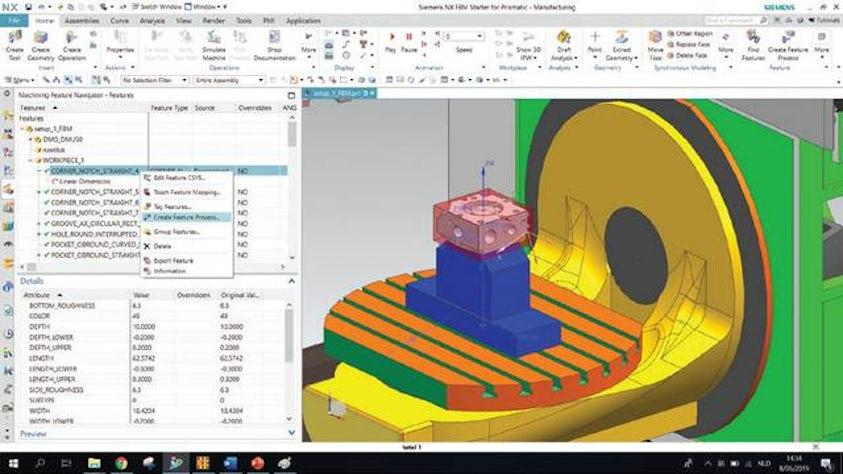
Task: Choose Create Feature Process in context menu
Action: (187, 217)
